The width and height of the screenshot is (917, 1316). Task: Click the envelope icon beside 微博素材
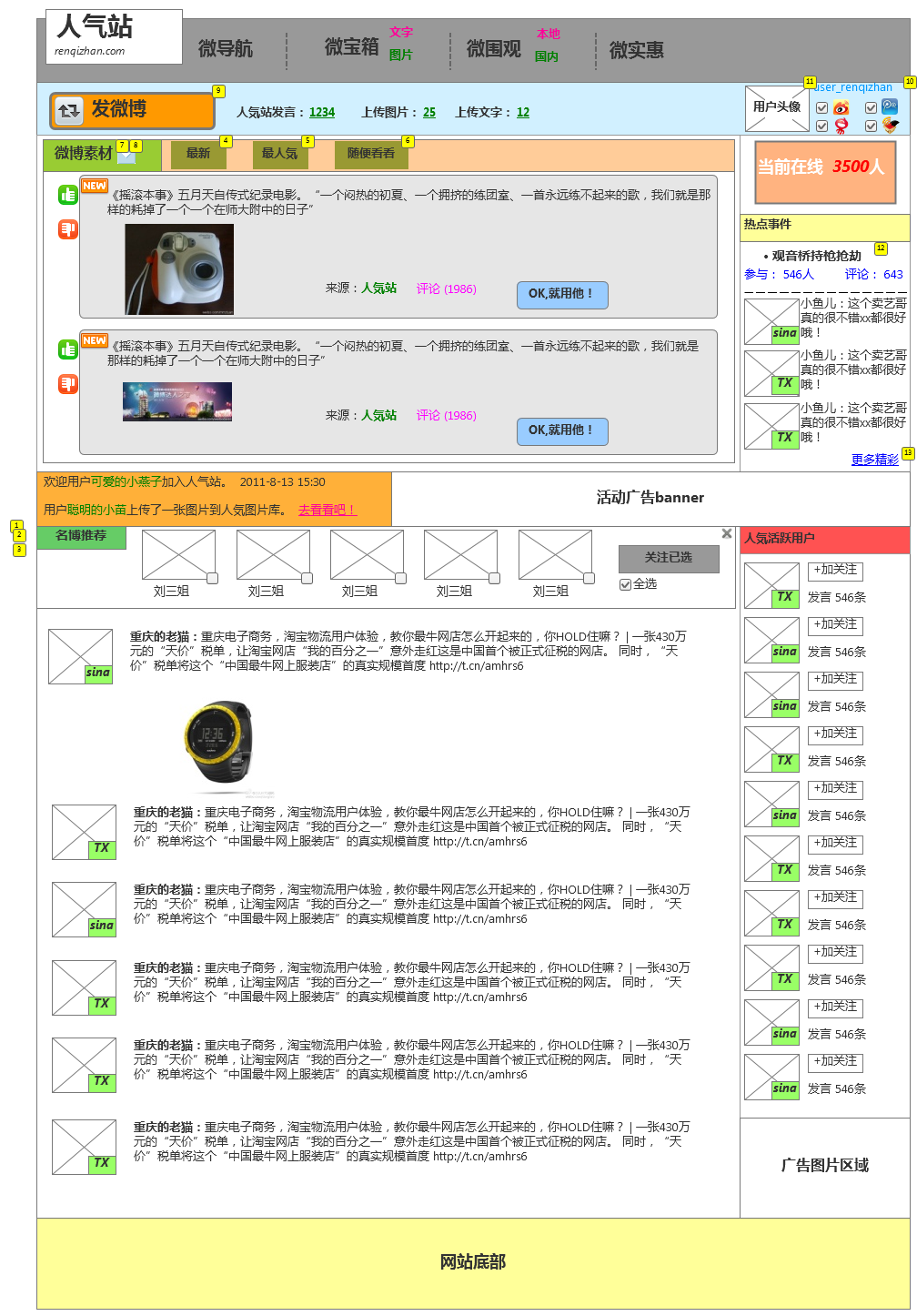point(126,157)
